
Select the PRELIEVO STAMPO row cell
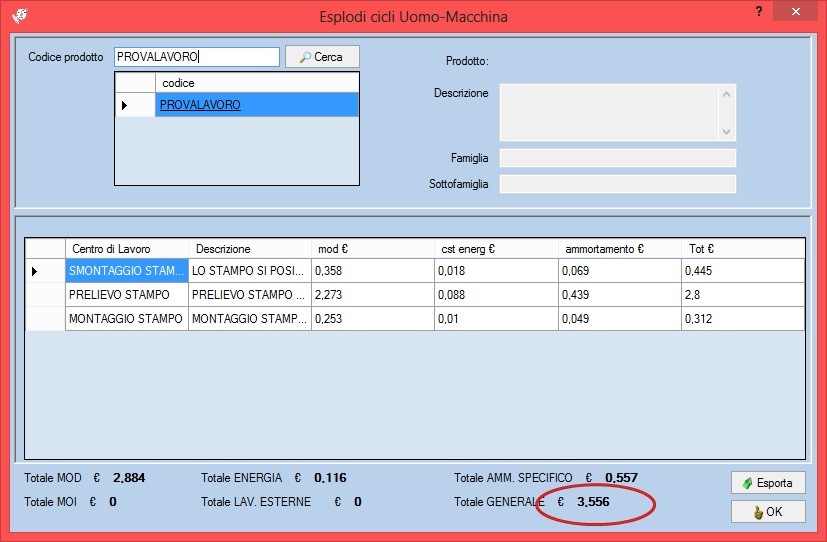pos(127,295)
